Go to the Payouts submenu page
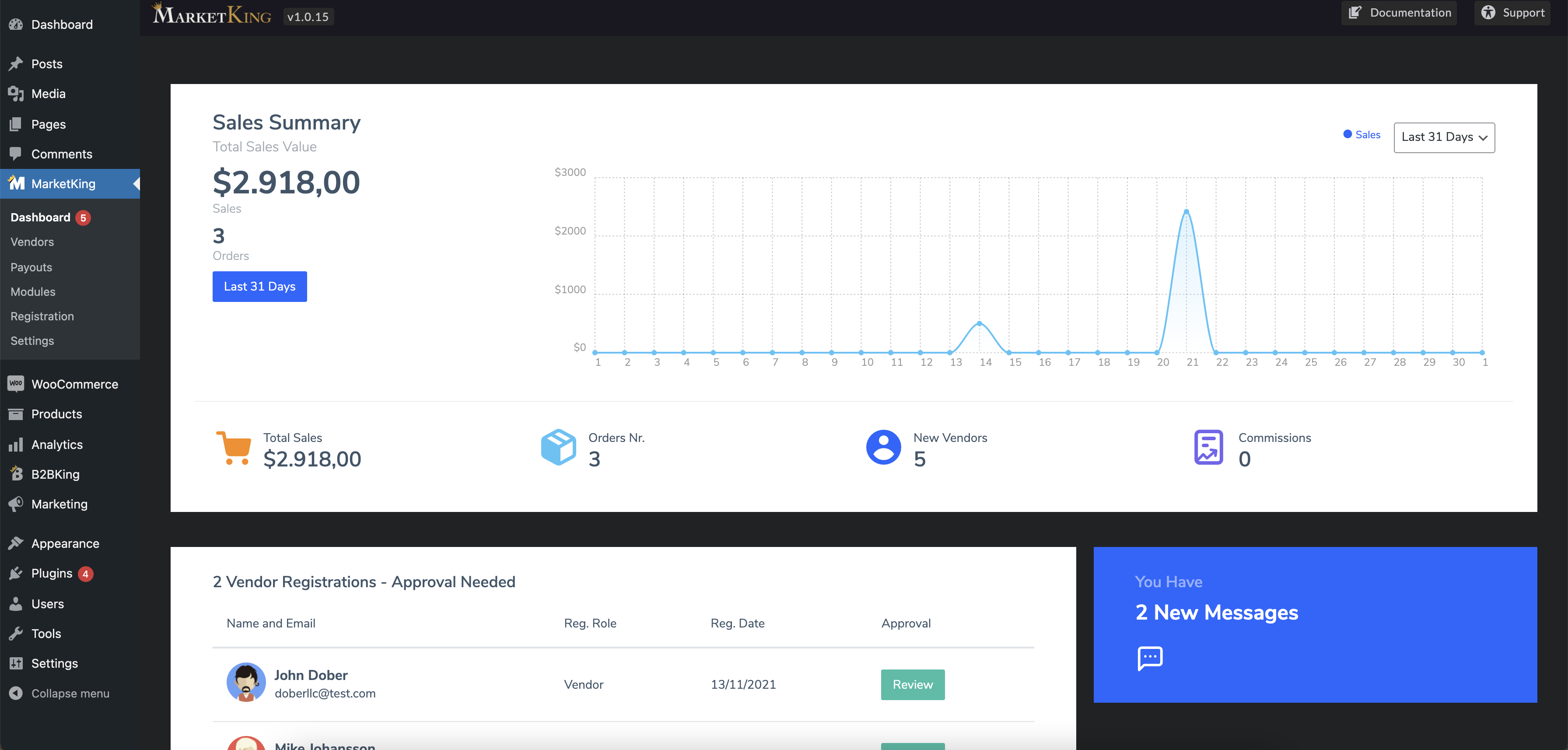This screenshot has width=1568, height=750. point(31,267)
